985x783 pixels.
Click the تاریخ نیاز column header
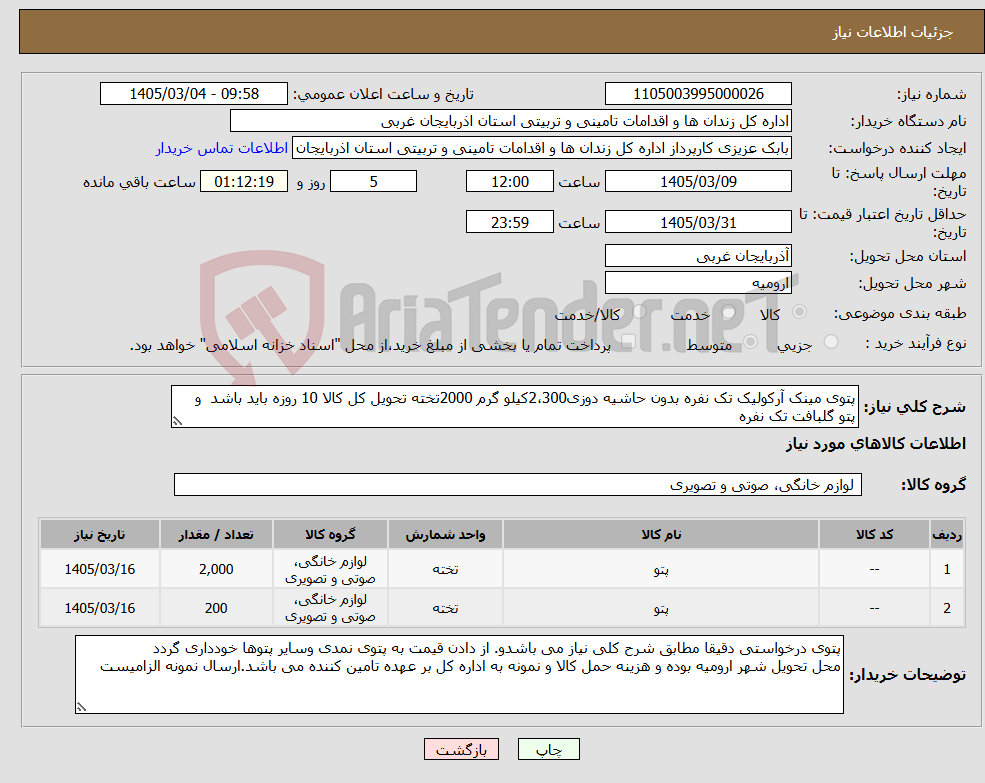(x=100, y=534)
